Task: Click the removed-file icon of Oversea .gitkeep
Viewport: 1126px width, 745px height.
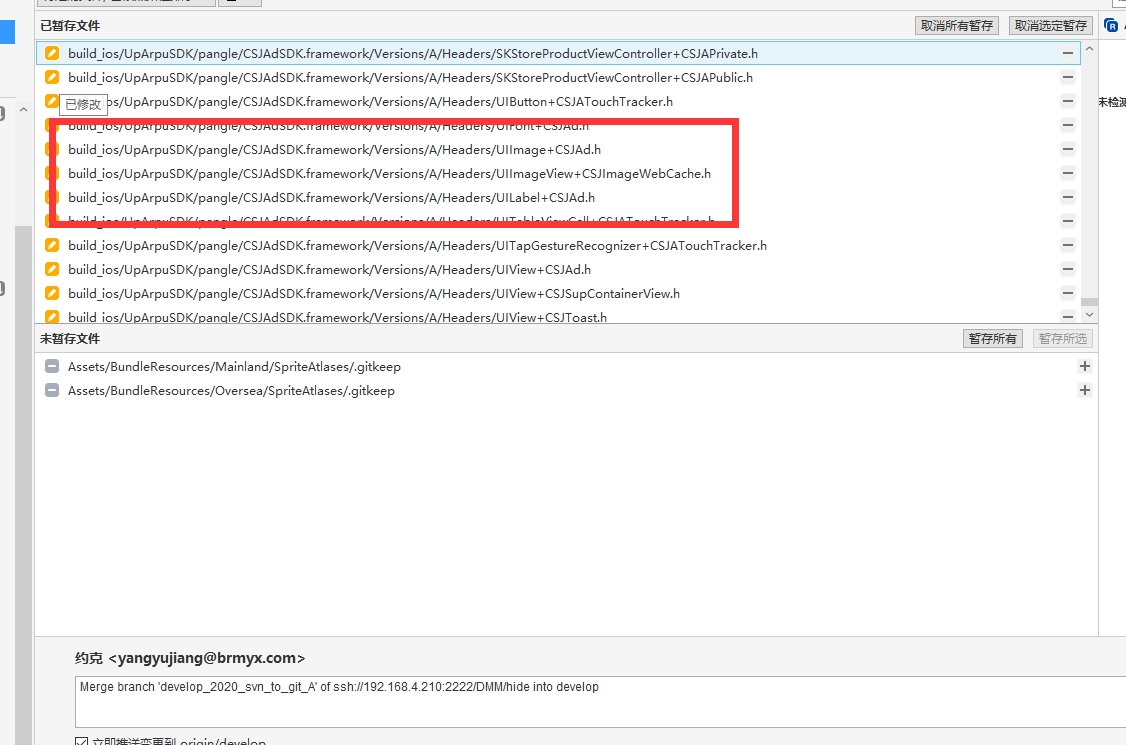Action: (x=52, y=390)
